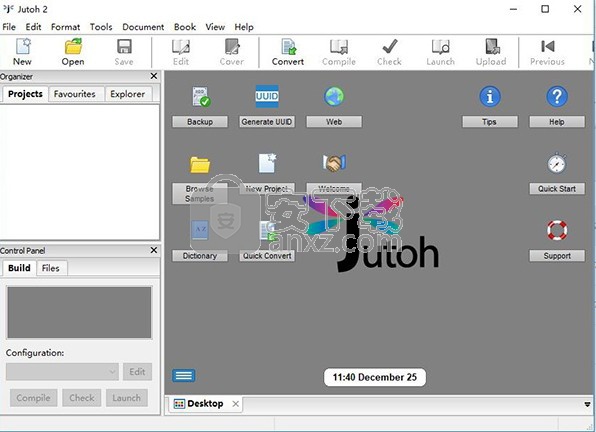This screenshot has height=432, width=596.
Task: Click Launch in the Control Panel
Action: point(127,398)
